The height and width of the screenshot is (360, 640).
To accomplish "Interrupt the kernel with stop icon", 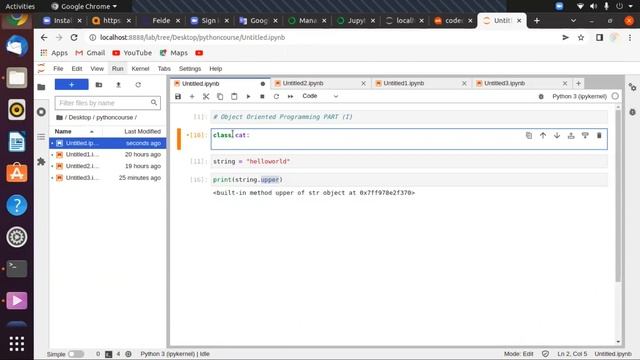I will (262, 96).
